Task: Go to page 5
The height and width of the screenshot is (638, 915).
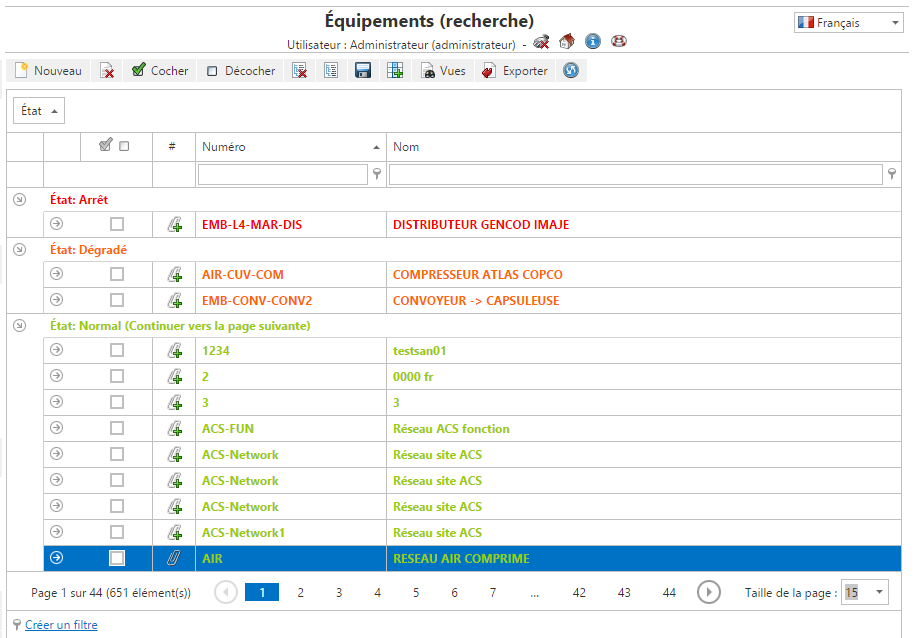Action: pyautogui.click(x=416, y=592)
